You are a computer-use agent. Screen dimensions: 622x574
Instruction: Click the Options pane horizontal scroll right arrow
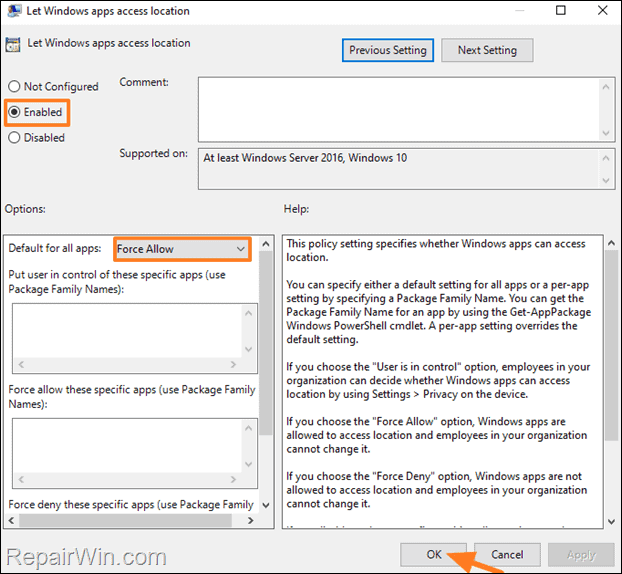pos(250,520)
